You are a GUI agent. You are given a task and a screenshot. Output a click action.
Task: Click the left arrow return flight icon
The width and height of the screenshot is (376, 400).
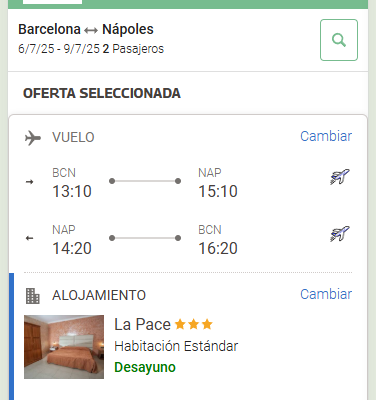[x=30, y=238]
